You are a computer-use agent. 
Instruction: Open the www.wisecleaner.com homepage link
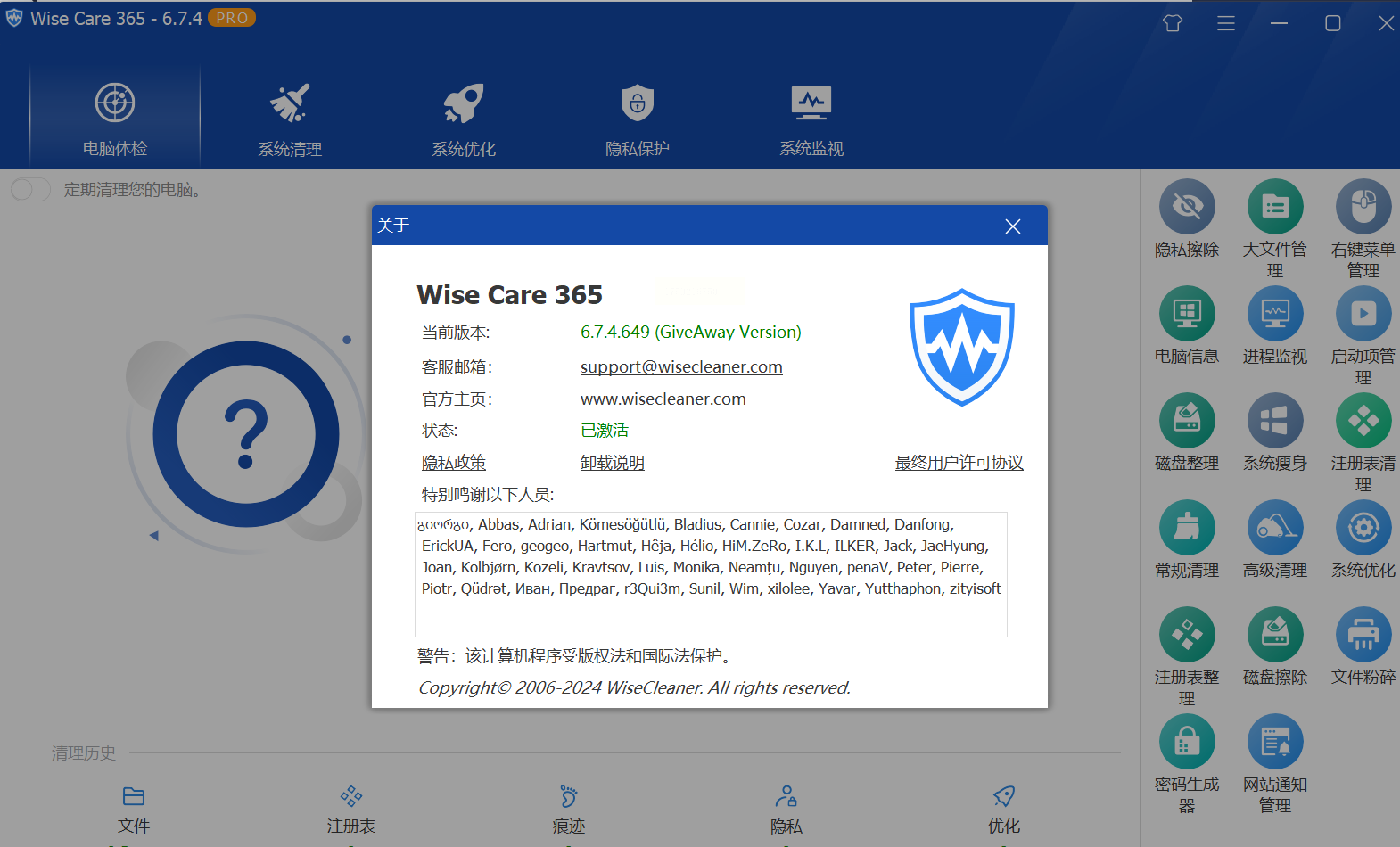pyautogui.click(x=663, y=399)
